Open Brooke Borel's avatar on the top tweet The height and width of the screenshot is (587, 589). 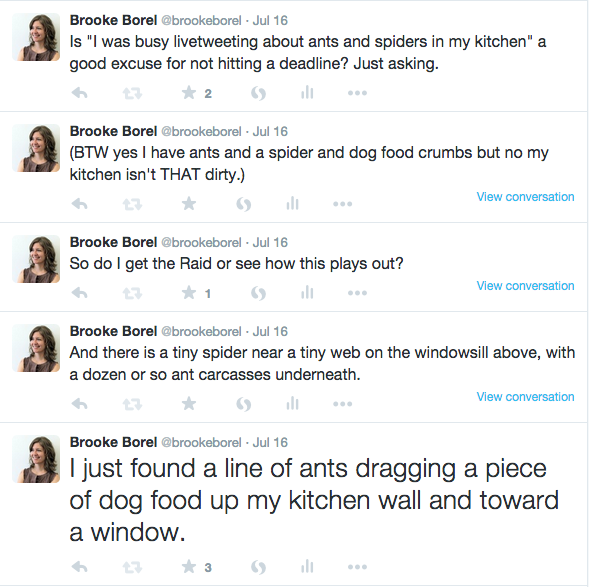pos(36,37)
